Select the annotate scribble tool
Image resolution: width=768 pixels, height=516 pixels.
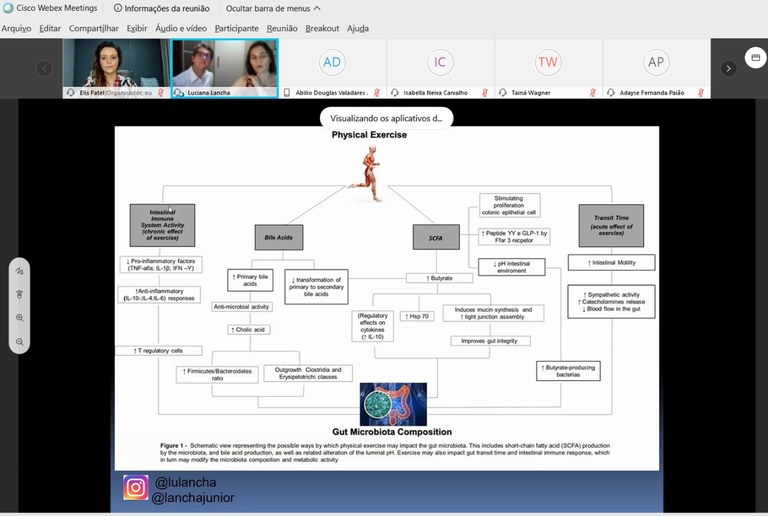(x=20, y=271)
